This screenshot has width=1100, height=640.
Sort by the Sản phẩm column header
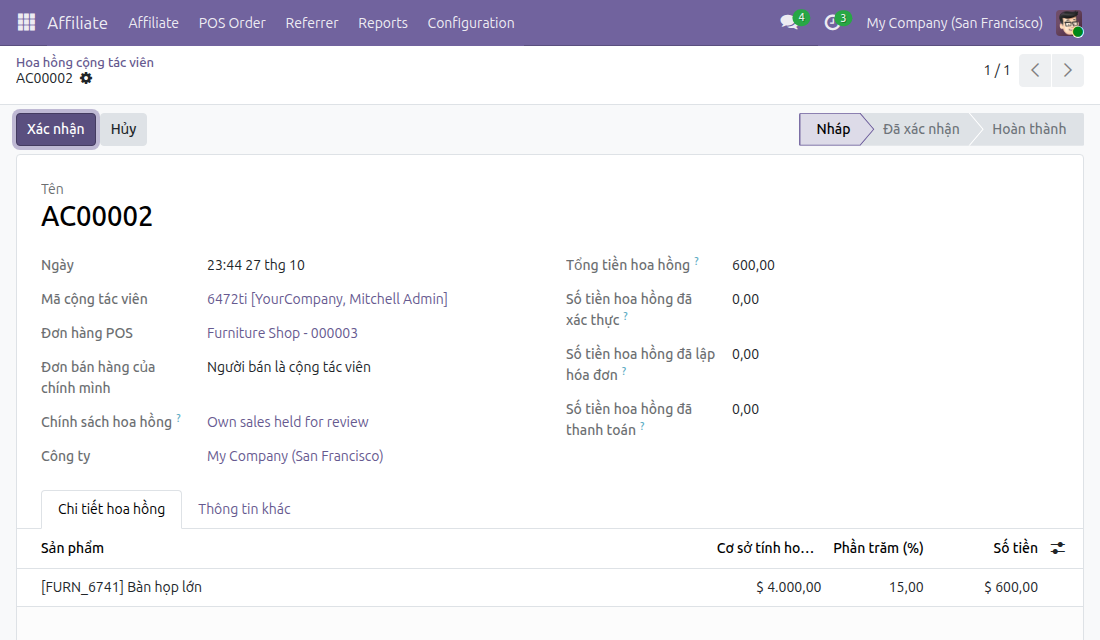72,548
